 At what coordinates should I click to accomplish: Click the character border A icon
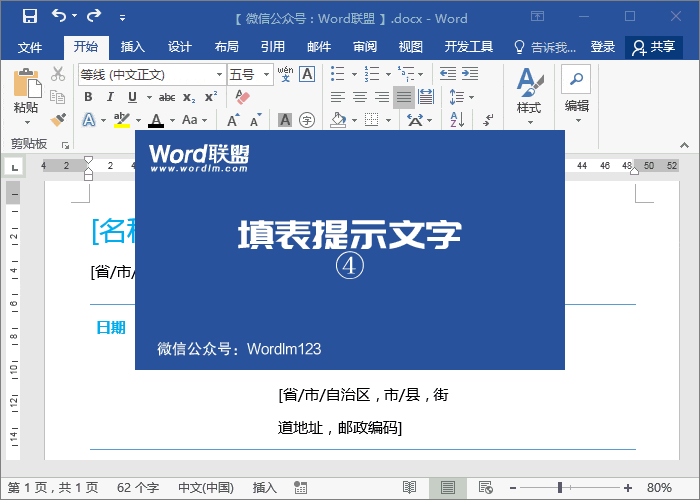pyautogui.click(x=307, y=74)
